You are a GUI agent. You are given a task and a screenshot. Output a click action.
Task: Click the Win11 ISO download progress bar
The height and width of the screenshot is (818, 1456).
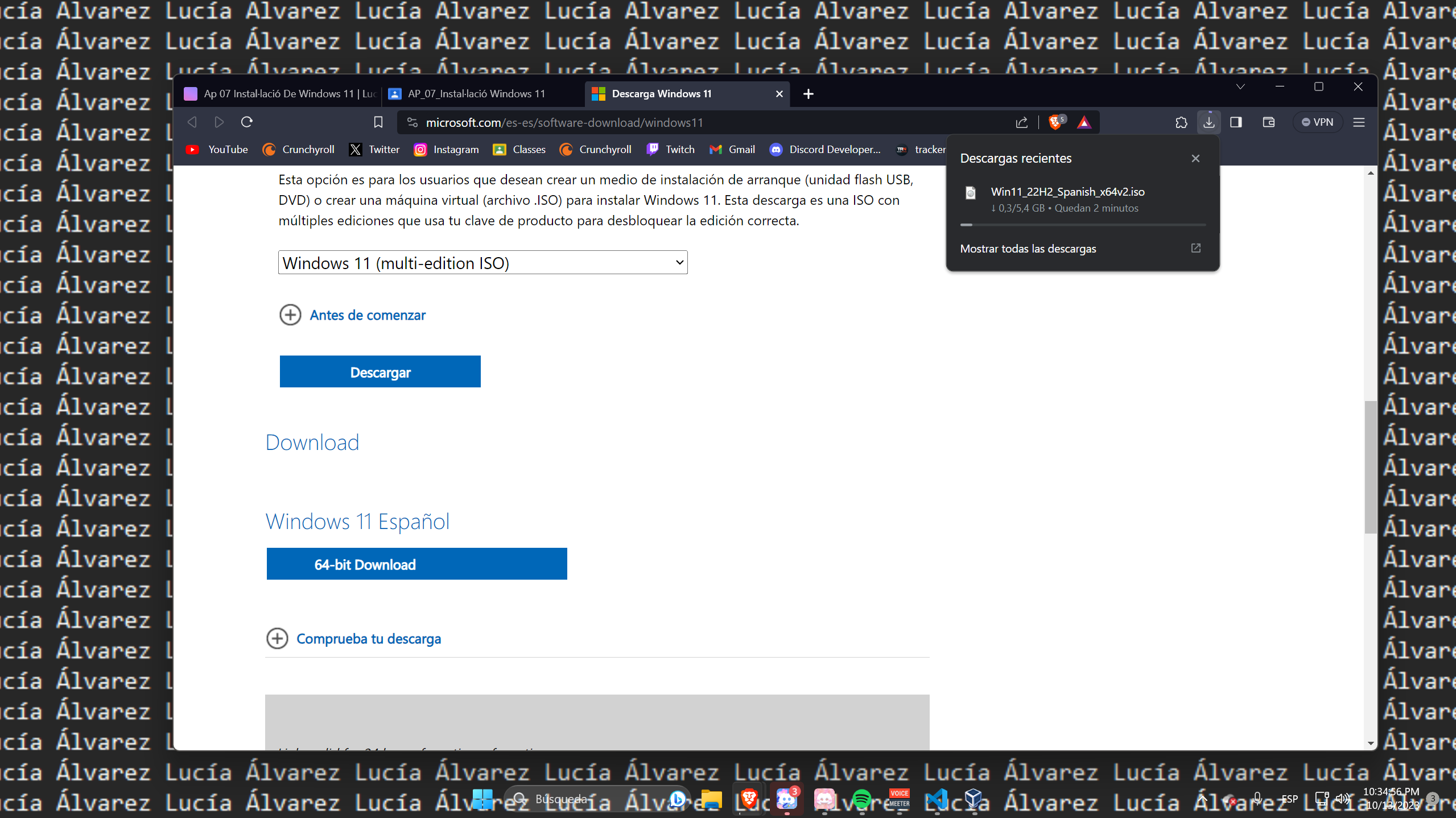pyautogui.click(x=1082, y=225)
